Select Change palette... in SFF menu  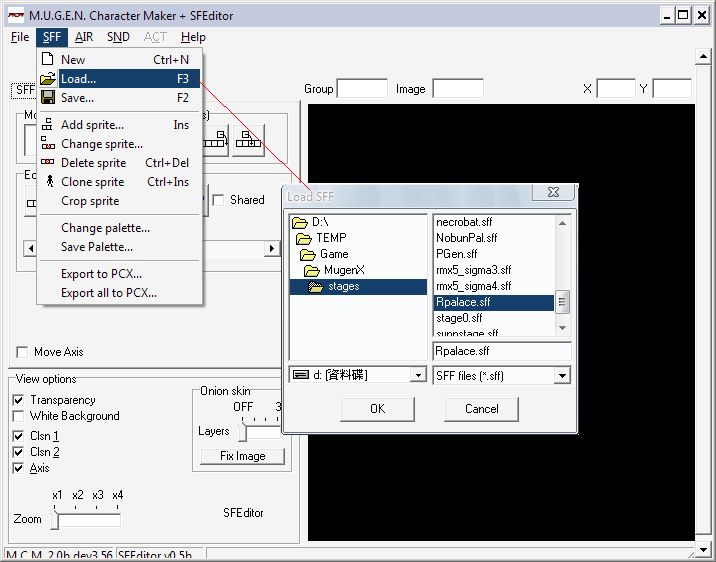[x=120, y=228]
